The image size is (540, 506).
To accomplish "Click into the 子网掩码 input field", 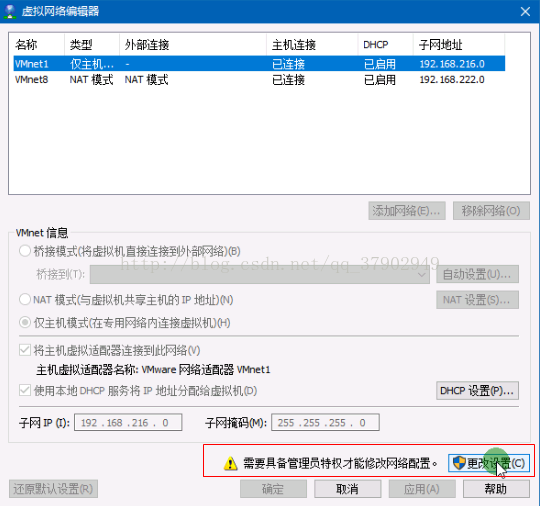I will click(x=325, y=423).
